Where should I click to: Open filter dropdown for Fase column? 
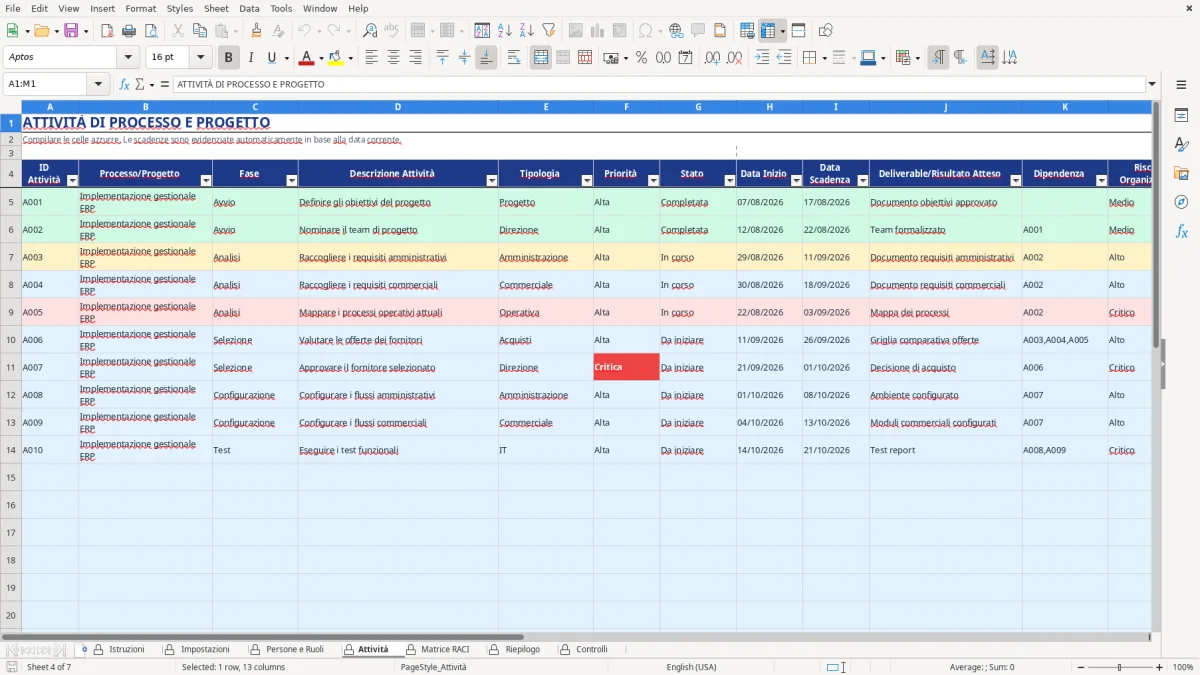pos(292,181)
